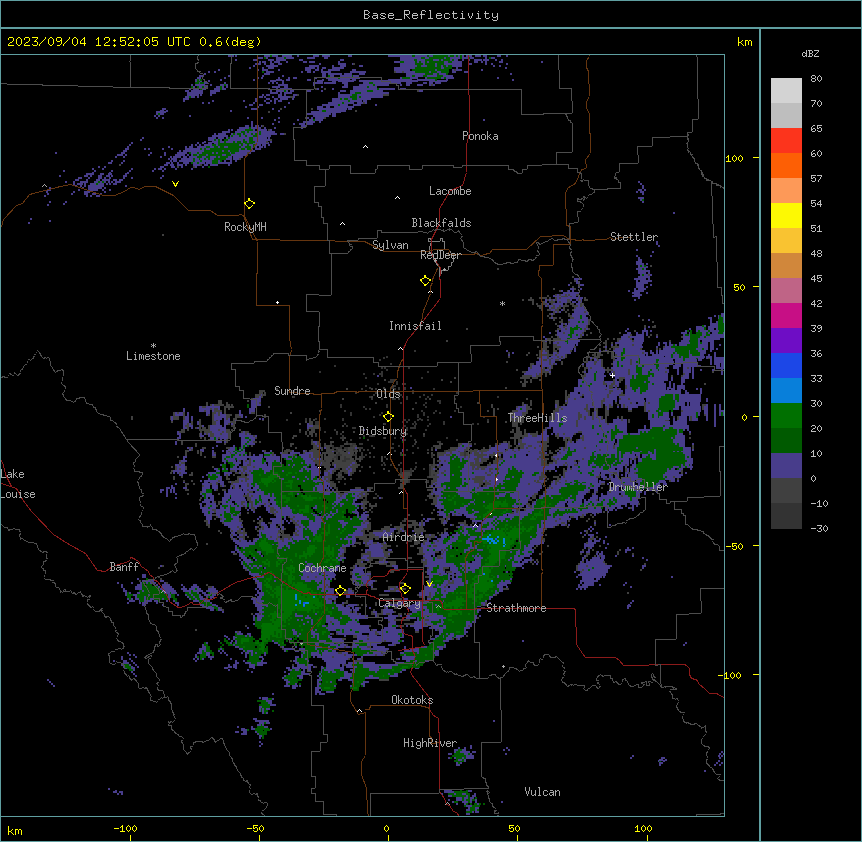
Task: Click the Blackfalds town label
Action: (441, 223)
